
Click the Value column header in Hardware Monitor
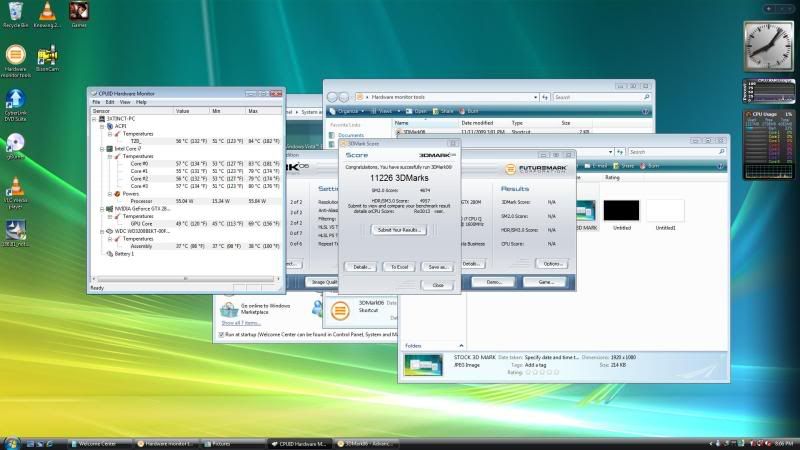coord(191,111)
